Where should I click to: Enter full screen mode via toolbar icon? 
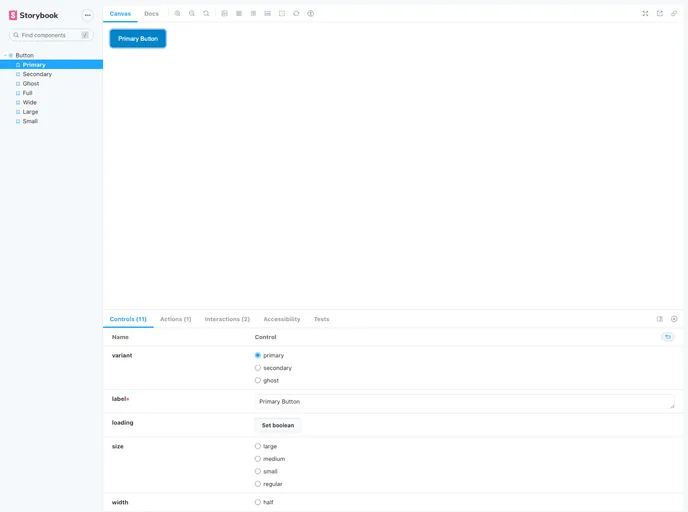645,14
